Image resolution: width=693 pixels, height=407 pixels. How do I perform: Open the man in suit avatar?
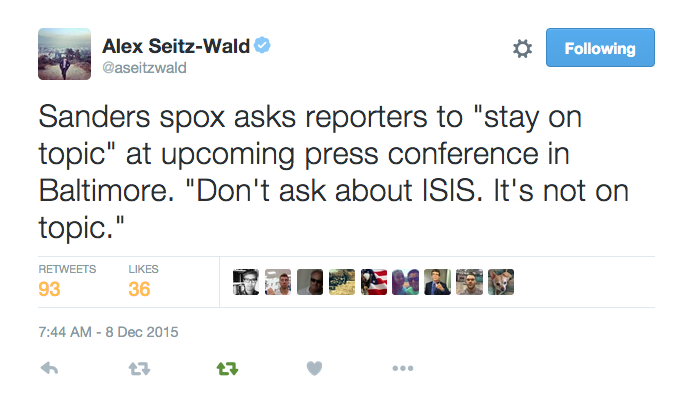click(x=437, y=282)
